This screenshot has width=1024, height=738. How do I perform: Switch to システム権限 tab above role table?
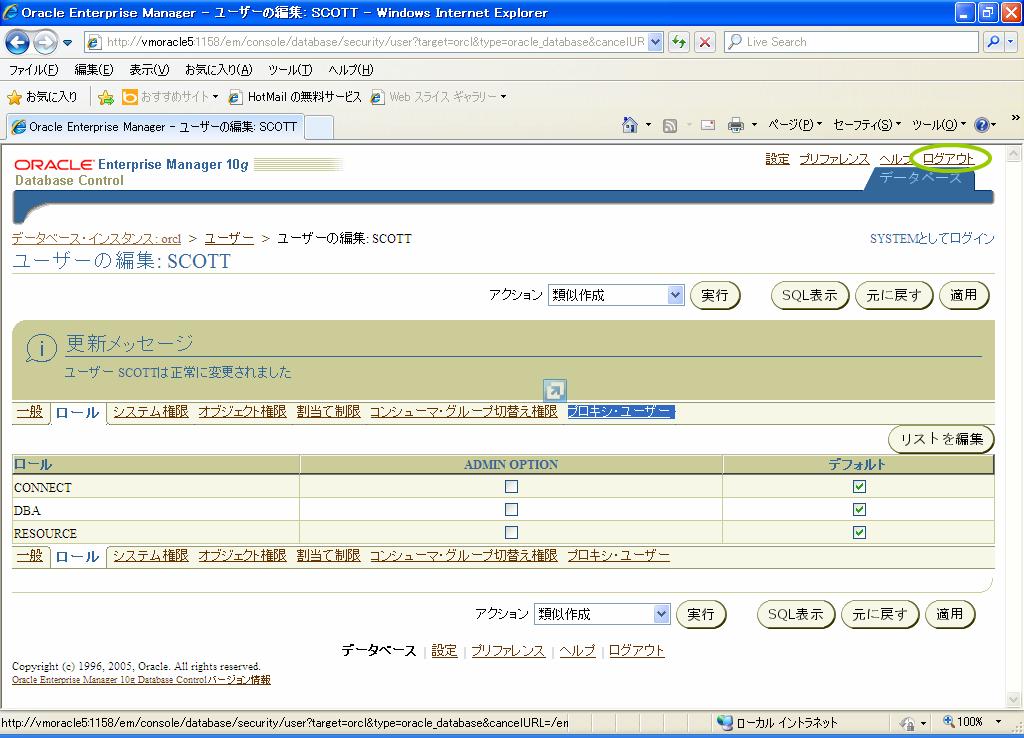point(151,411)
